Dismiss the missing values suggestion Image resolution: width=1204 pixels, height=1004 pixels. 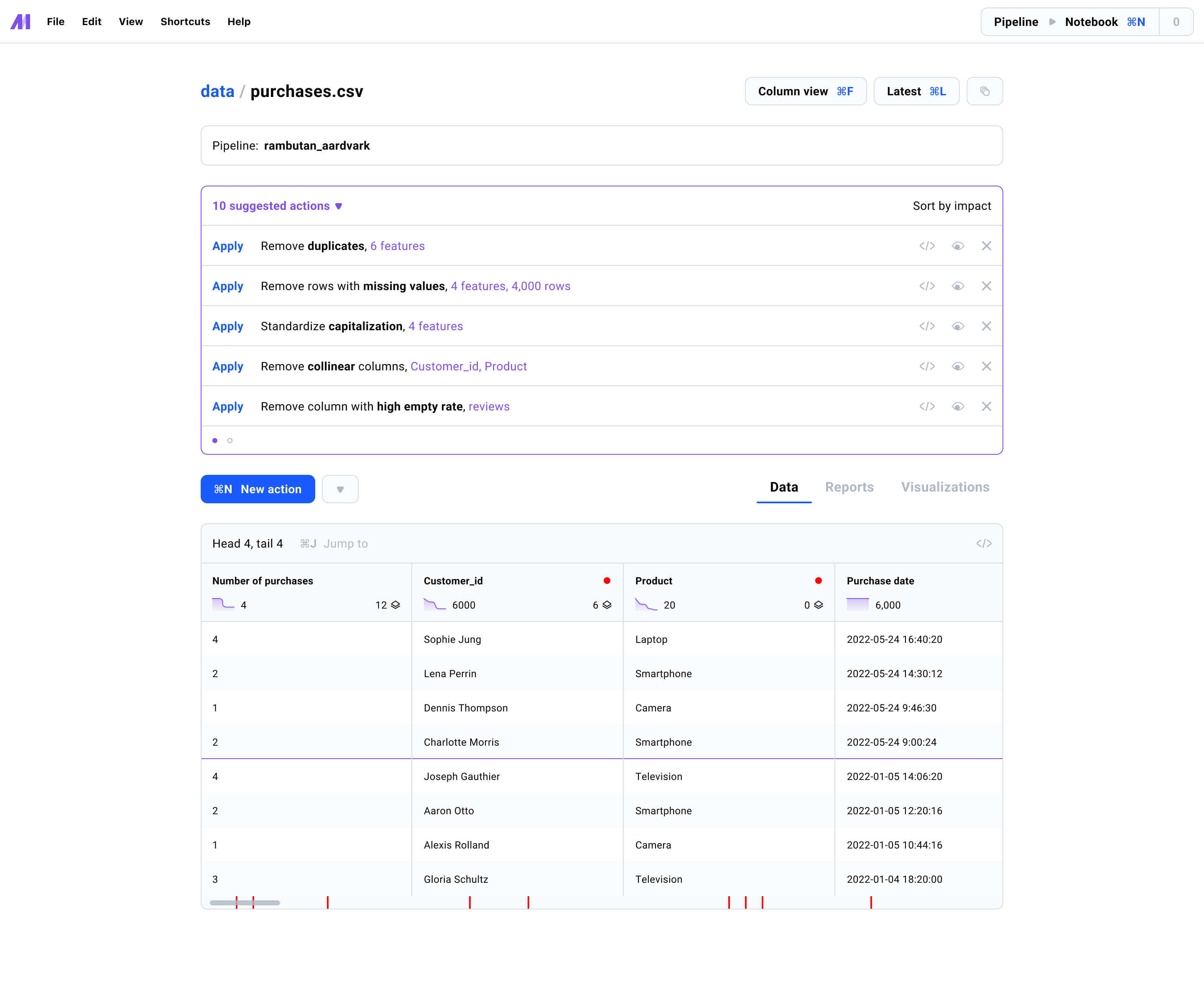986,286
